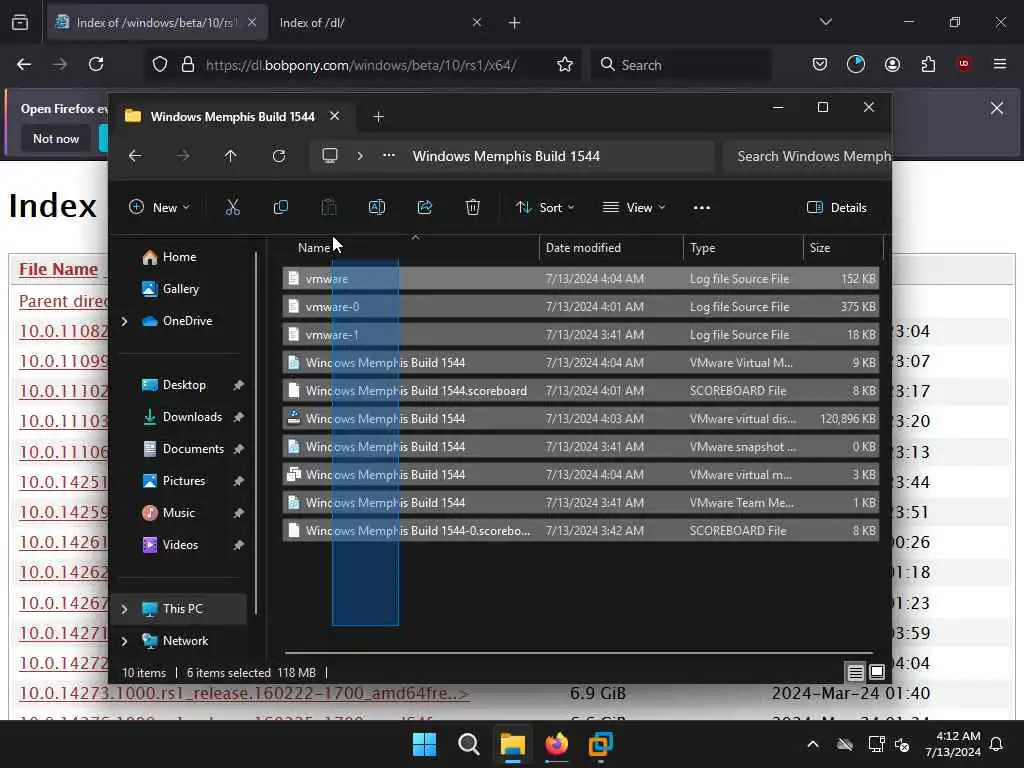Click the PC icon in address bar
The image size is (1024, 768).
tap(330, 156)
